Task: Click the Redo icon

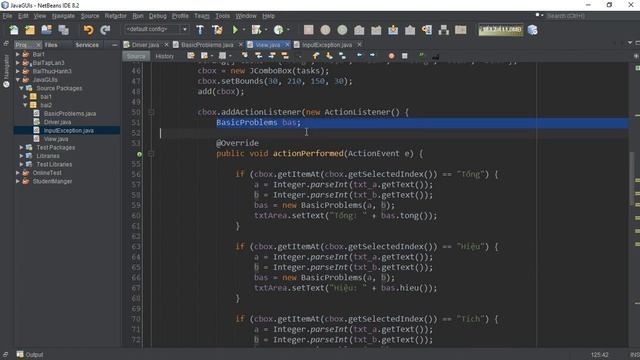Action: coord(105,30)
